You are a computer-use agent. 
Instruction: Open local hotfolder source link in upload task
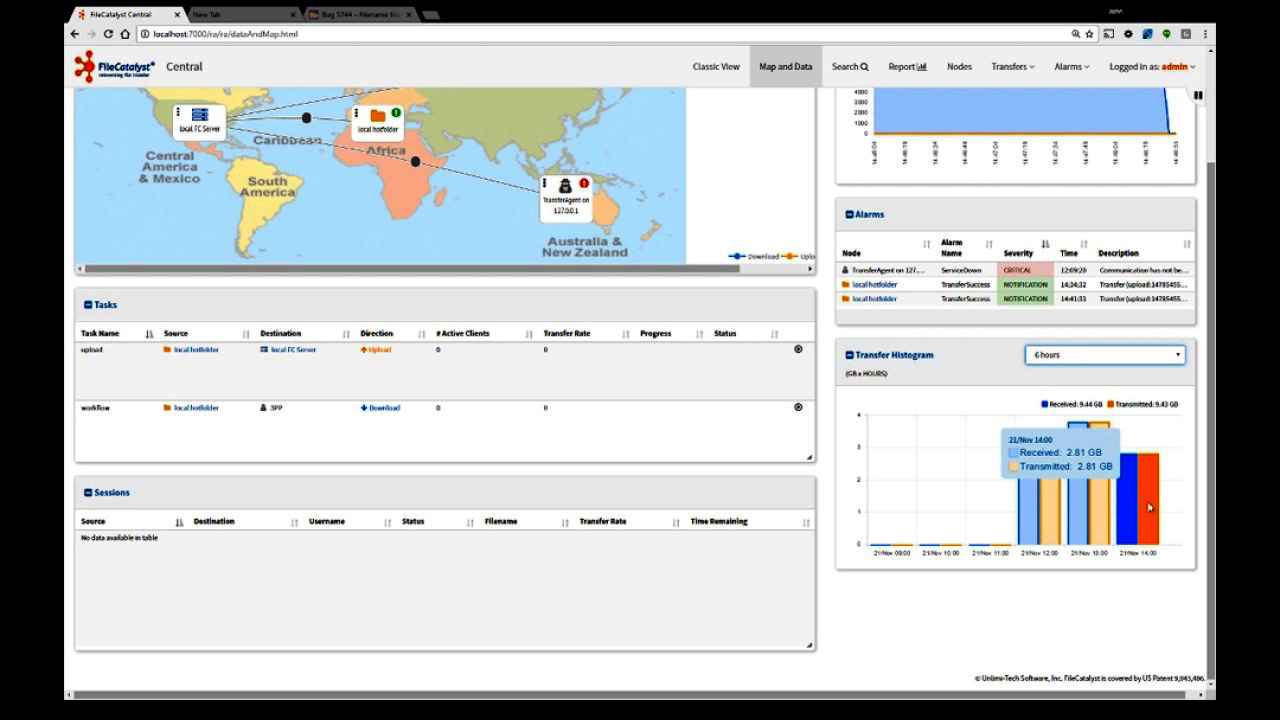196,350
